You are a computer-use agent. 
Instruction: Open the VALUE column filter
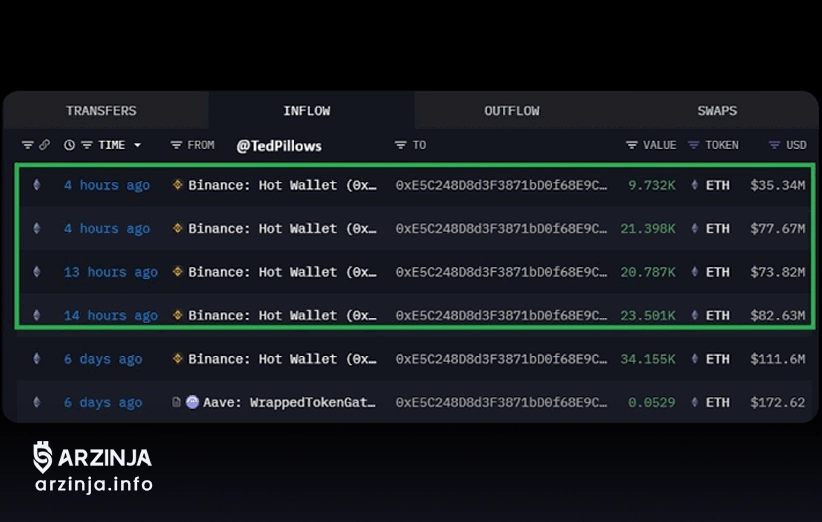click(x=631, y=145)
